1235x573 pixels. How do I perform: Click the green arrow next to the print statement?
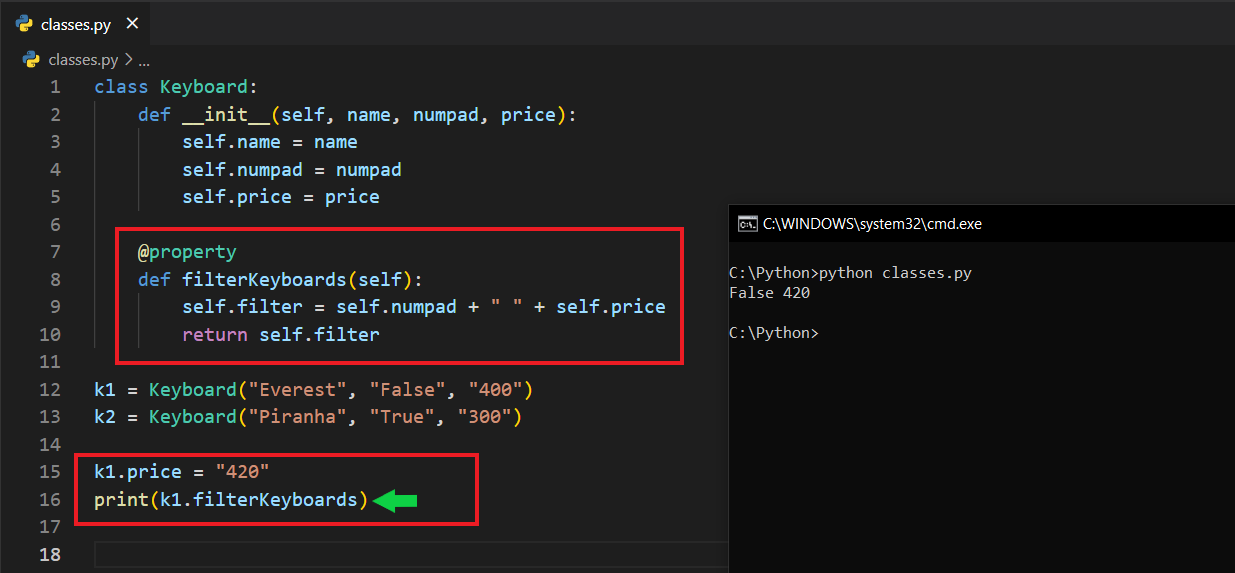tap(395, 500)
